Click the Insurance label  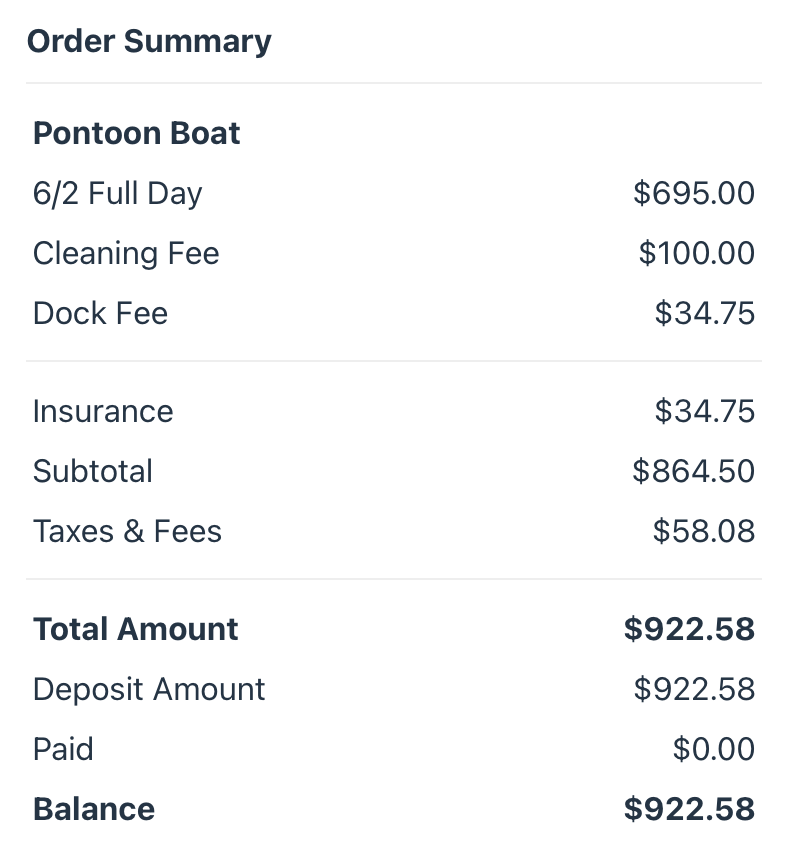103,411
